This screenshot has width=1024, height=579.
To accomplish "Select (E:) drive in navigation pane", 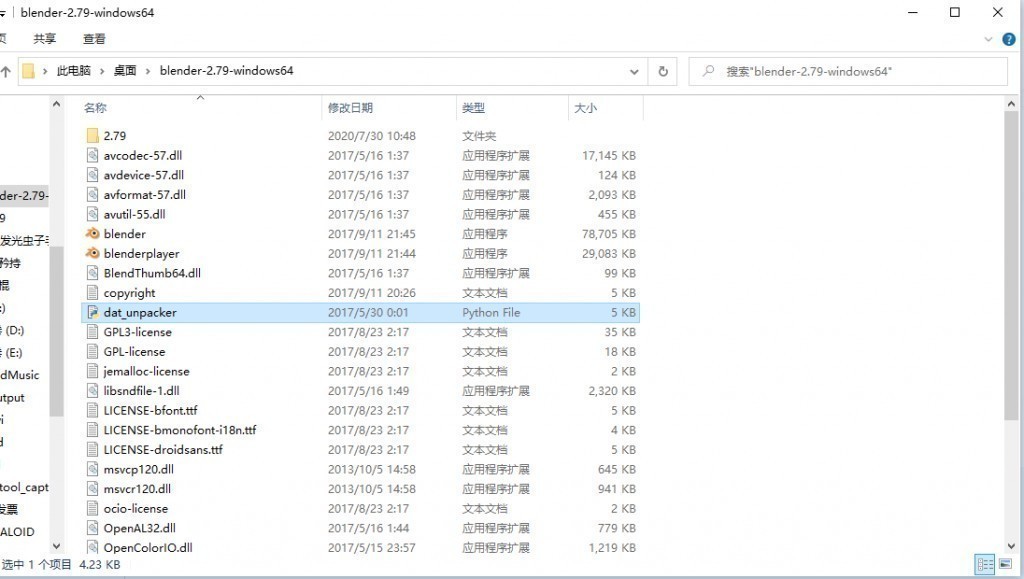I will 12,352.
